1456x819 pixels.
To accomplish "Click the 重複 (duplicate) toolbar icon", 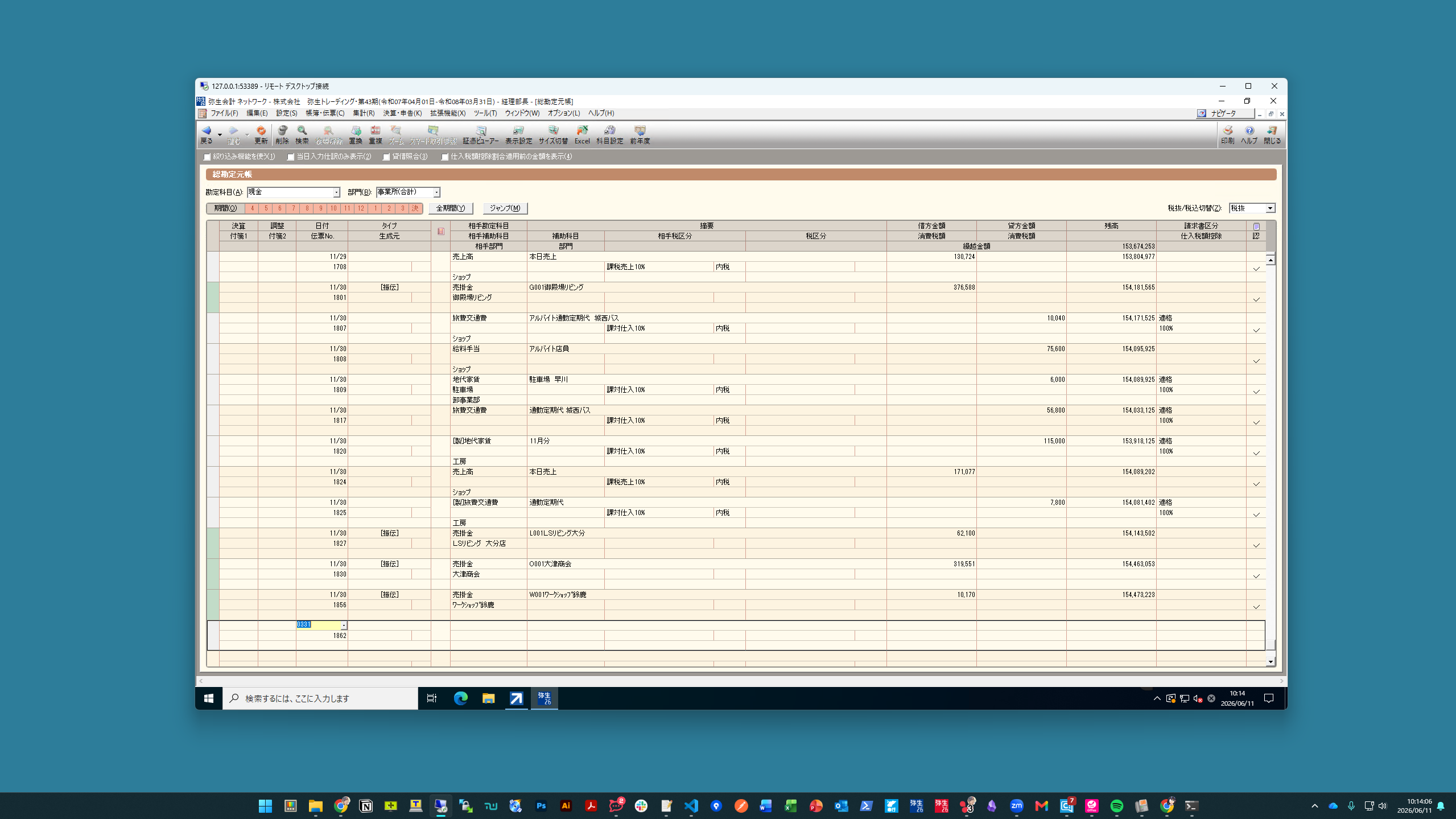I will click(375, 134).
